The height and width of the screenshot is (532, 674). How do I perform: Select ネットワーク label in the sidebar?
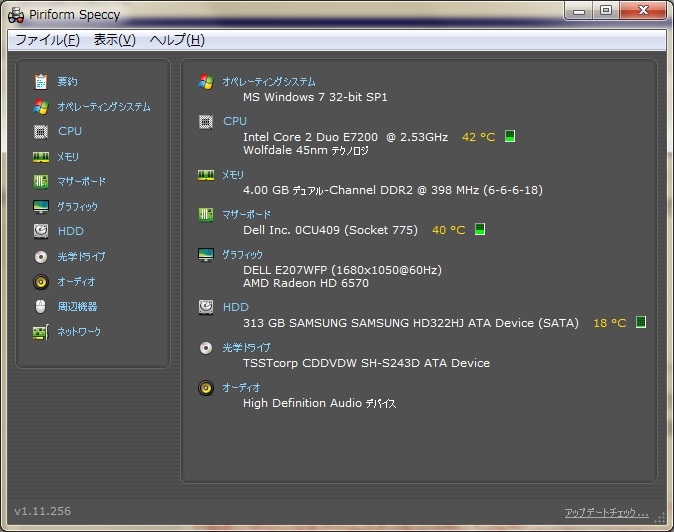(79, 331)
